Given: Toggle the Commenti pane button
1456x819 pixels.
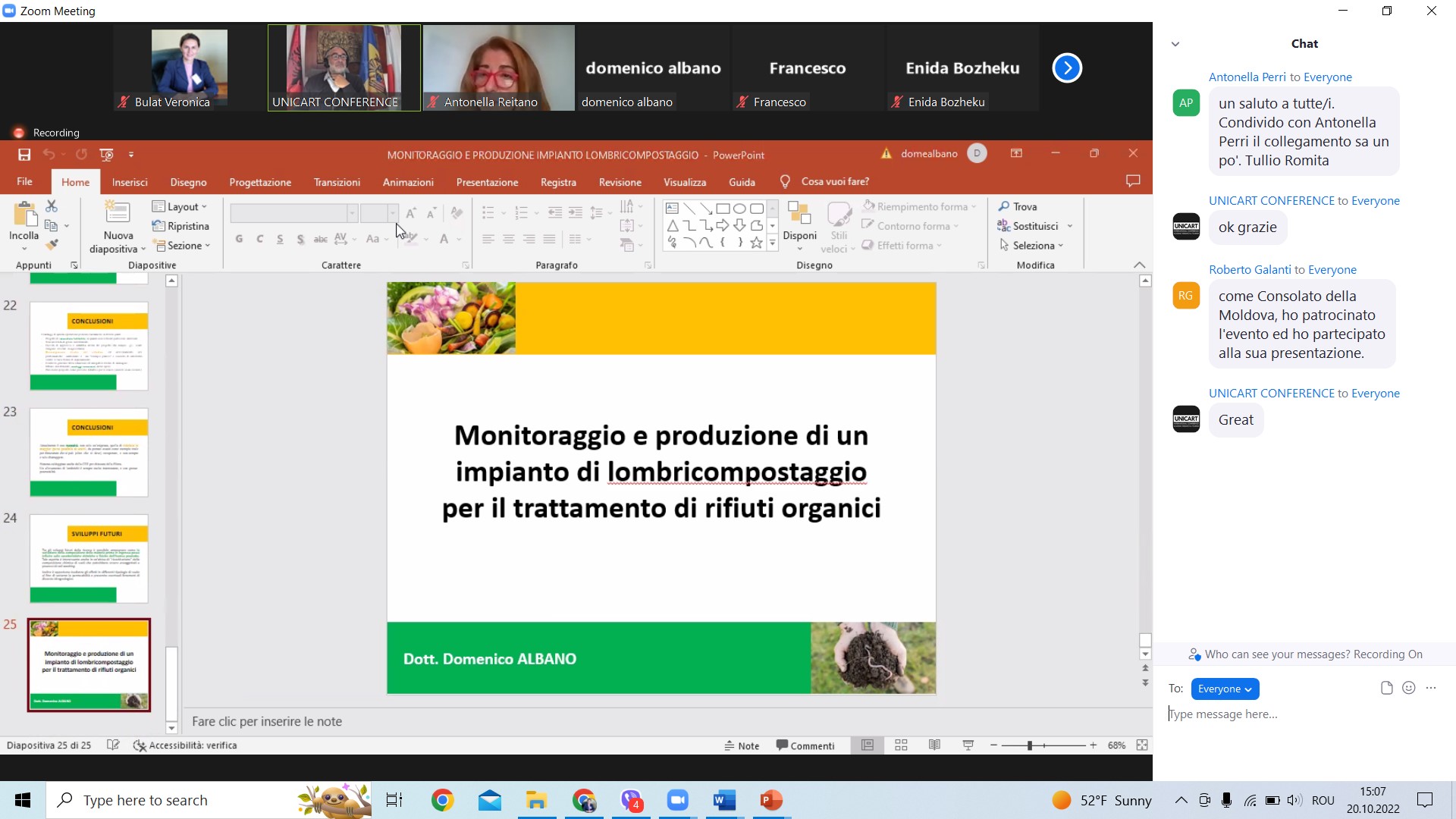Looking at the screenshot, I should [x=805, y=745].
